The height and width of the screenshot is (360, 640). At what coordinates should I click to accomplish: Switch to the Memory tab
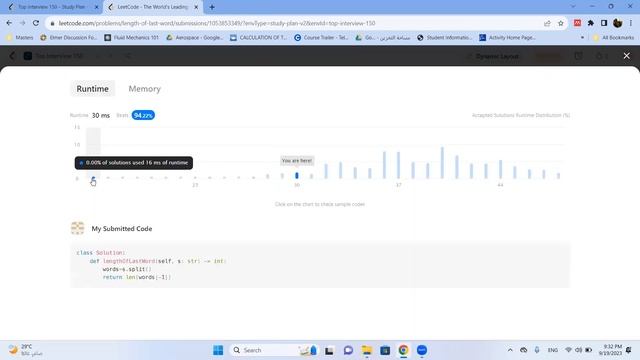click(x=144, y=89)
